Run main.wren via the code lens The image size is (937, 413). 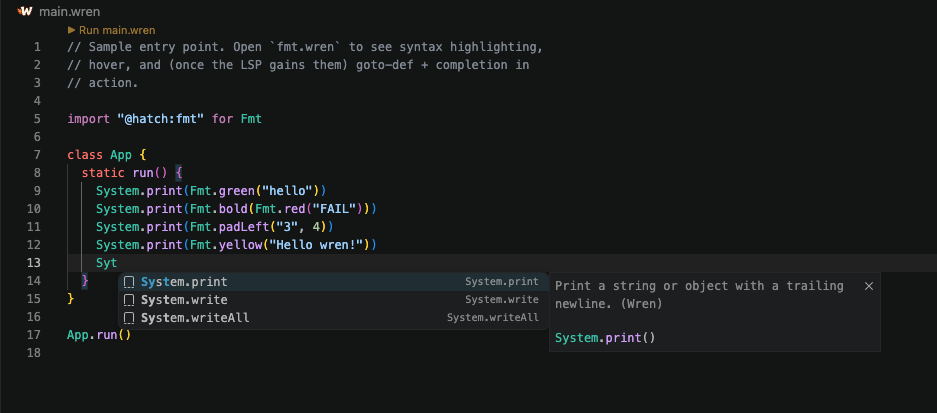[117, 30]
